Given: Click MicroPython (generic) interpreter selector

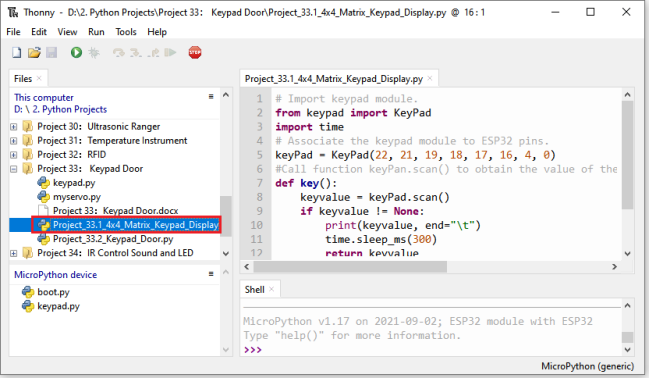Looking at the screenshot, I should tap(587, 366).
